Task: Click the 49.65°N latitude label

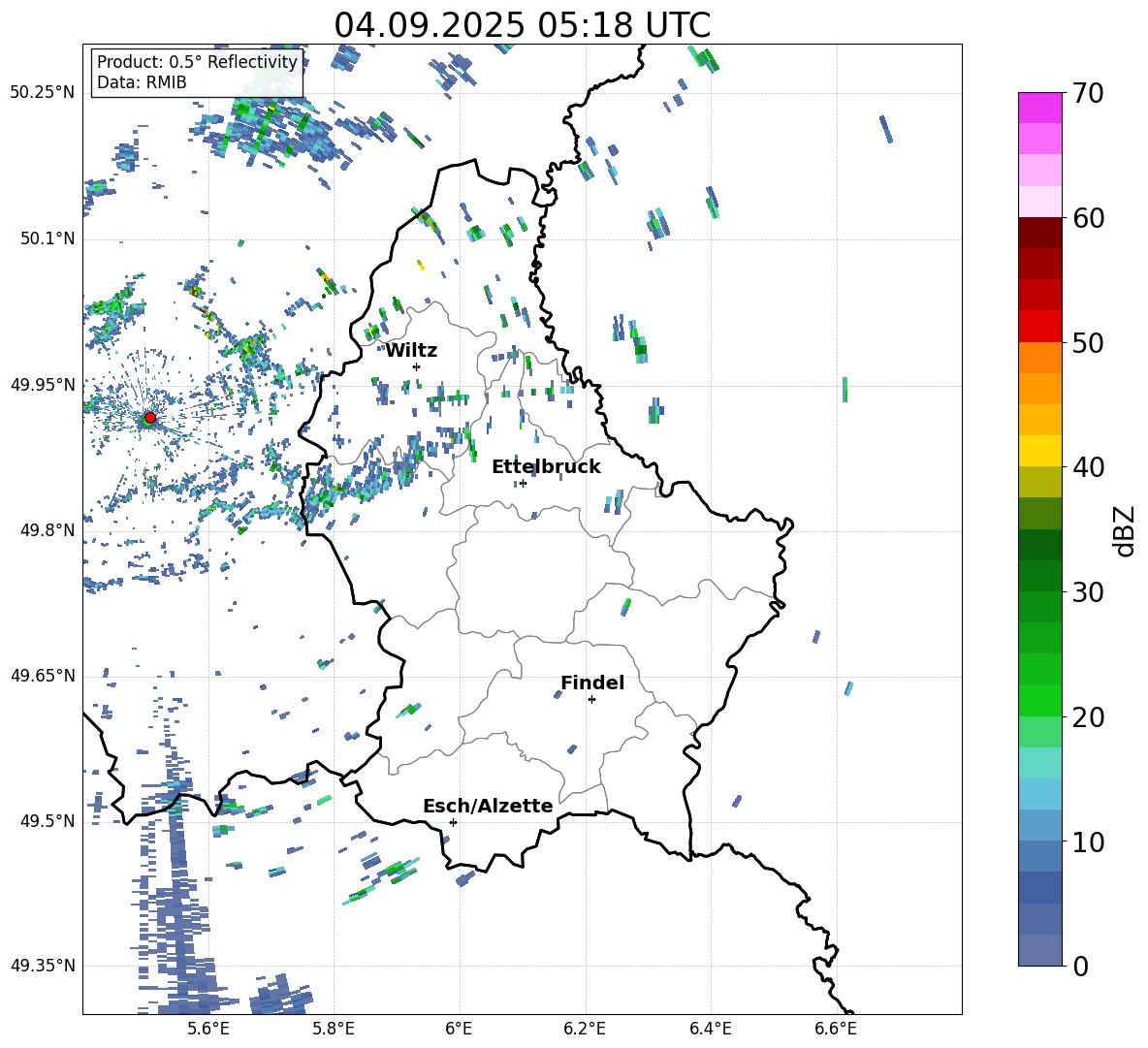Action: (43, 676)
